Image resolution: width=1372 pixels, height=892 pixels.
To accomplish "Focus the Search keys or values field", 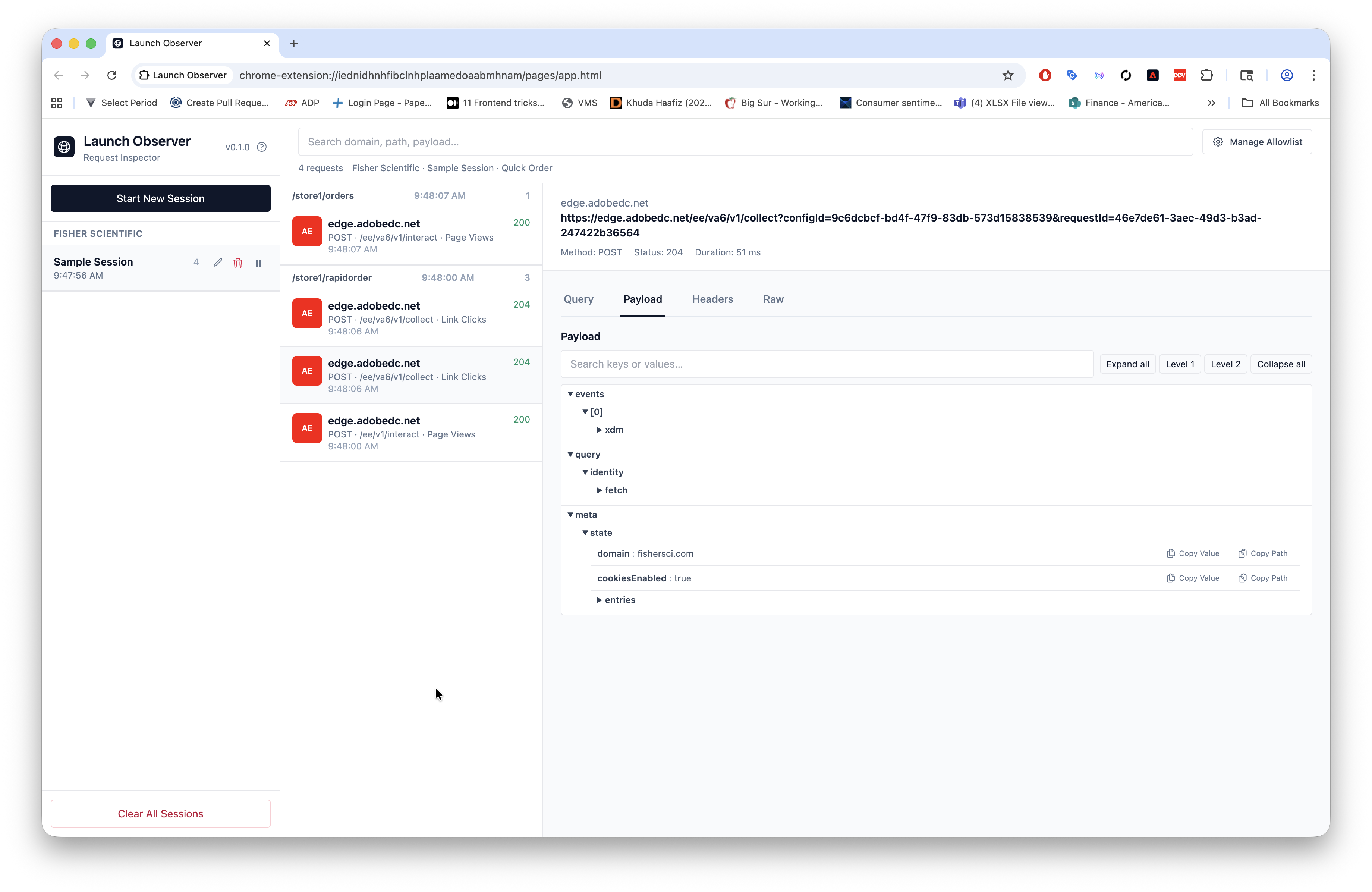I will [x=826, y=364].
